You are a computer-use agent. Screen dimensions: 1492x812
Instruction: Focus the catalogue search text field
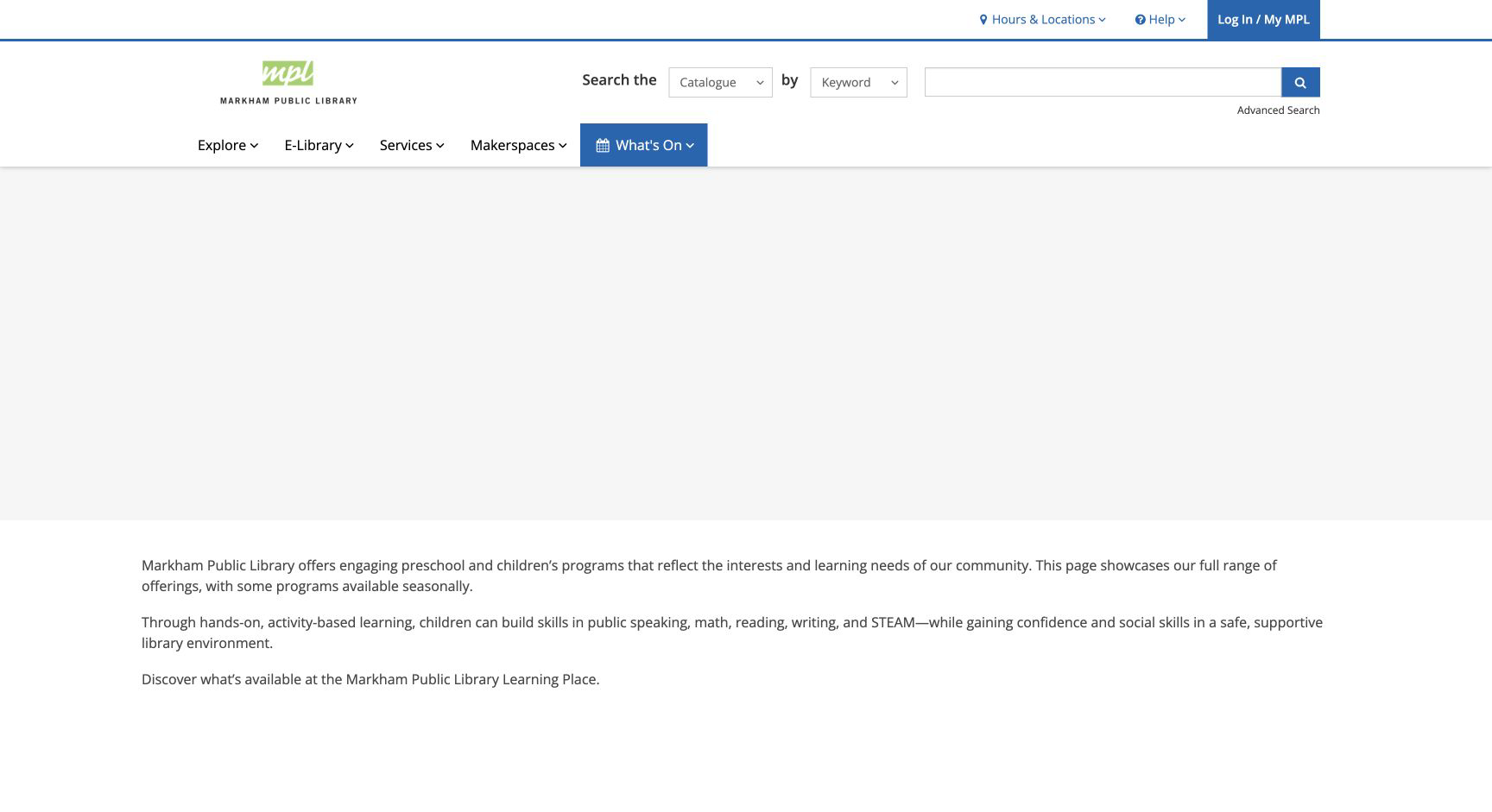(x=1103, y=83)
